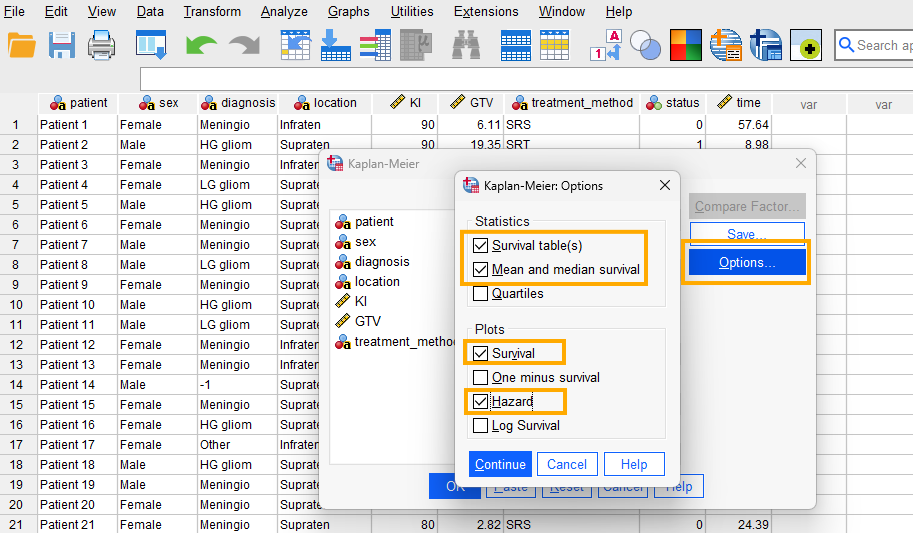Image resolution: width=913 pixels, height=533 pixels.
Task: Click the 57.64 time value cell
Action: (x=738, y=125)
